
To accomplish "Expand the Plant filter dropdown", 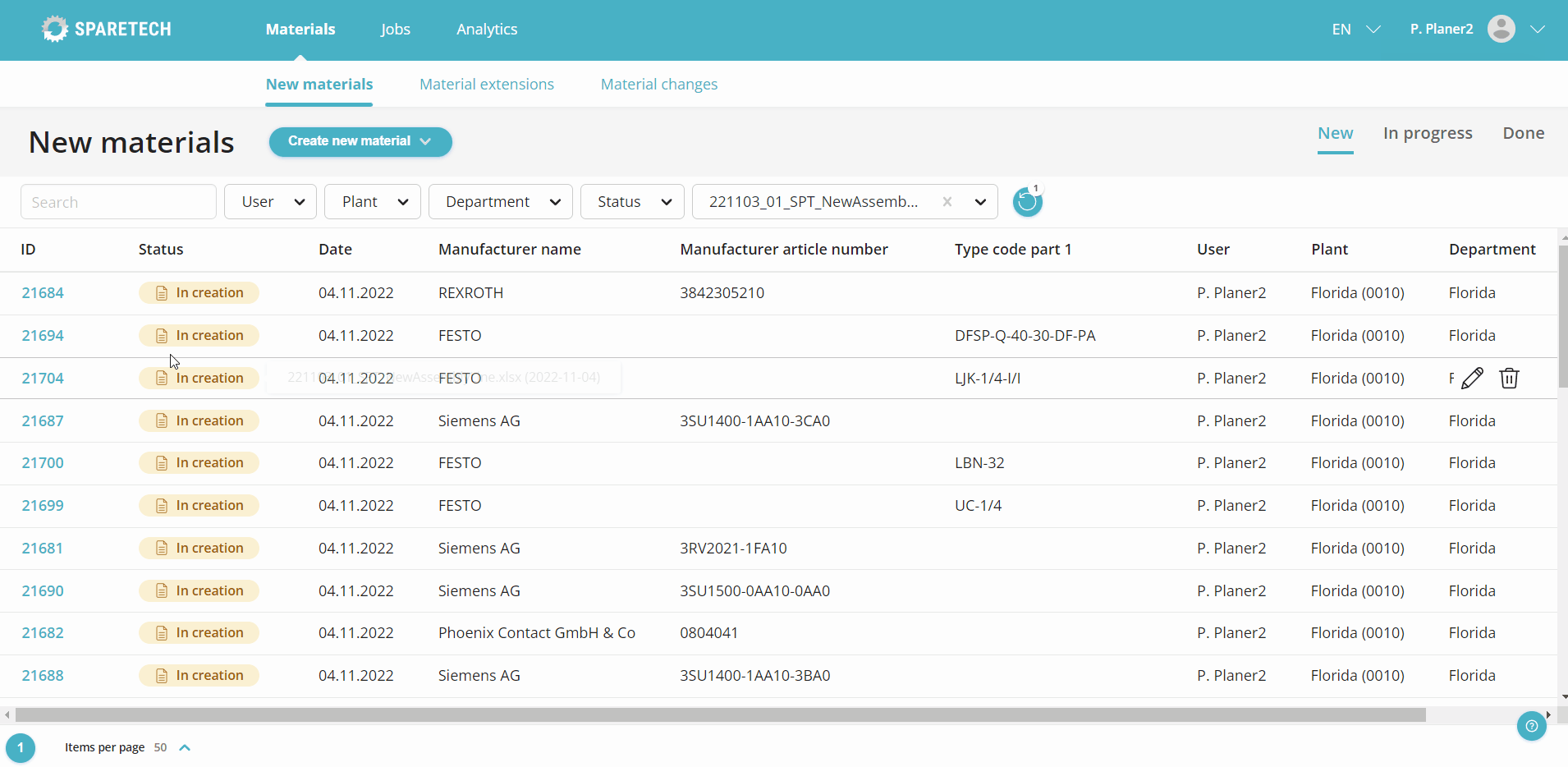I will click(373, 202).
